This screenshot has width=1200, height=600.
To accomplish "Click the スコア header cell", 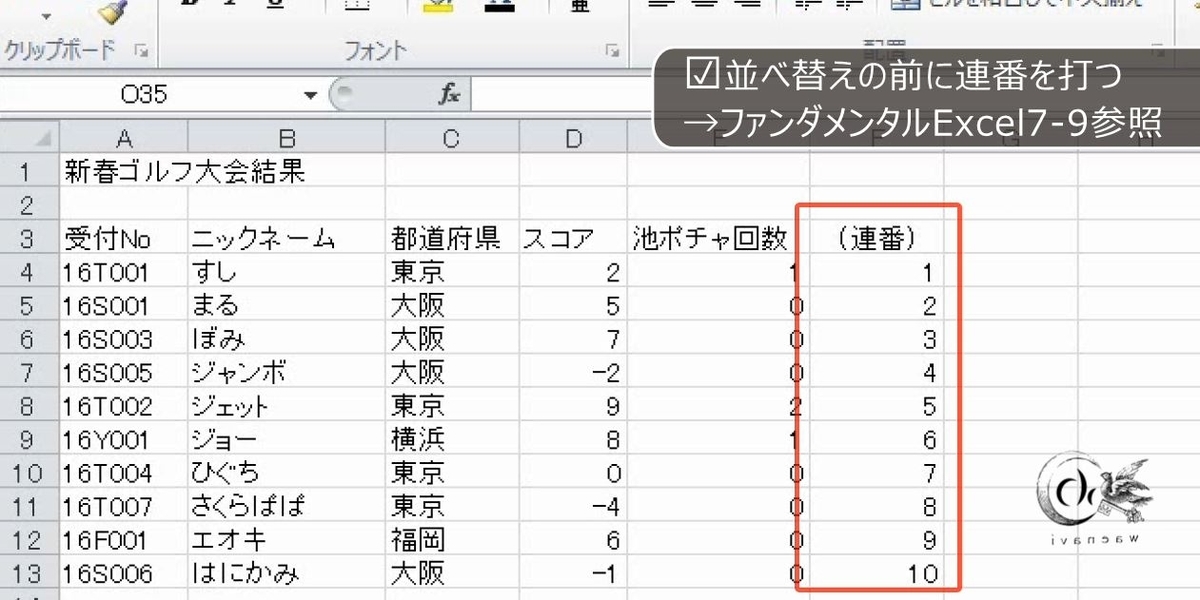I will pos(572,238).
